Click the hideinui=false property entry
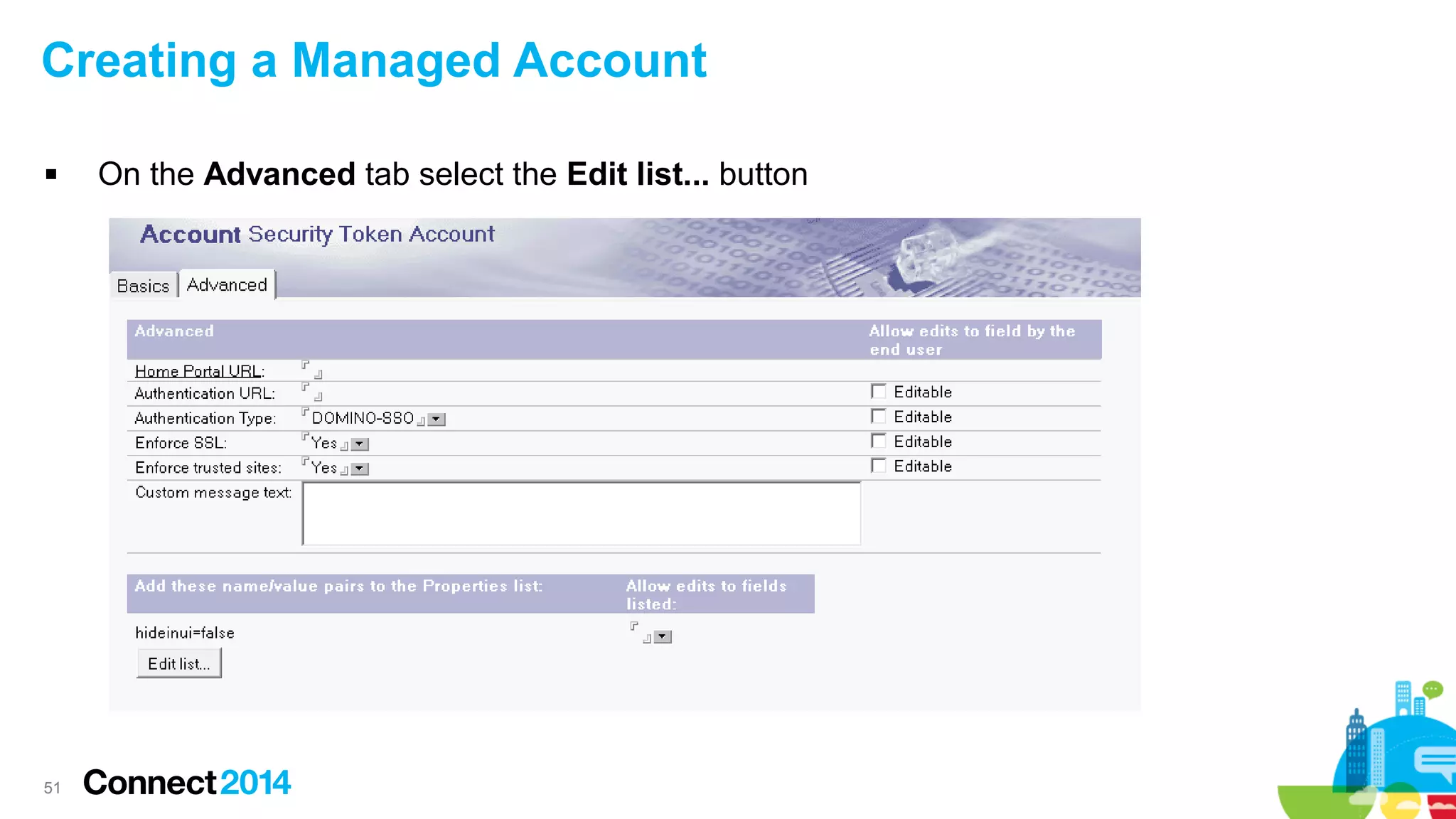Image resolution: width=1456 pixels, height=819 pixels. tap(185, 633)
